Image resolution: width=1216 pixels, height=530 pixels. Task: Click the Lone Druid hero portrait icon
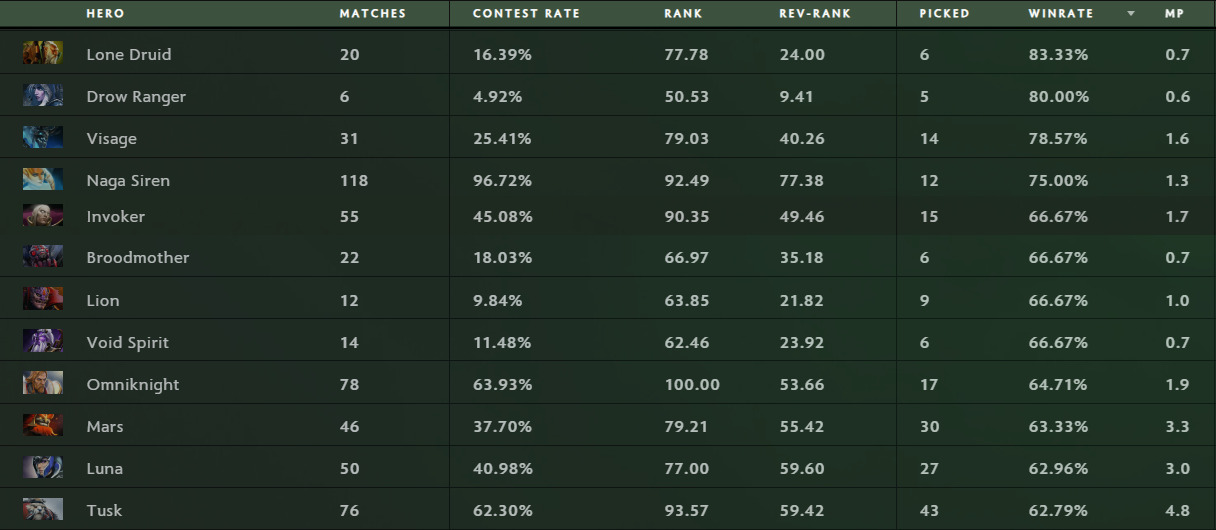tap(43, 53)
